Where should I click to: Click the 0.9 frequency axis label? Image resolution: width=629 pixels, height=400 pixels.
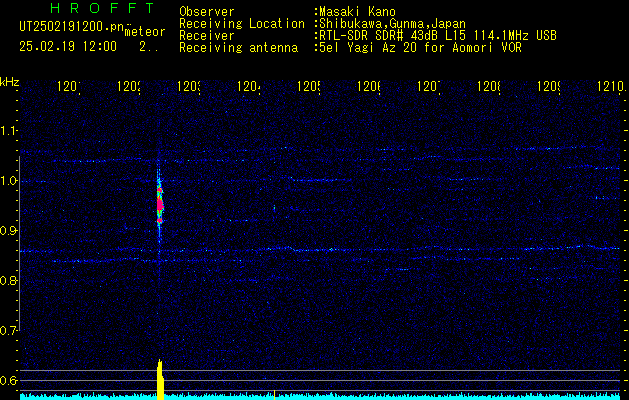[x=9, y=231]
